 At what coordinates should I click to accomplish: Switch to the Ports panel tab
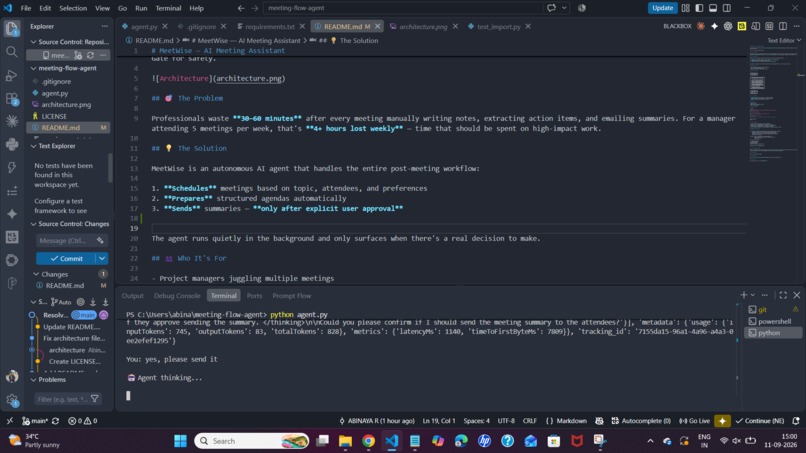(x=254, y=296)
